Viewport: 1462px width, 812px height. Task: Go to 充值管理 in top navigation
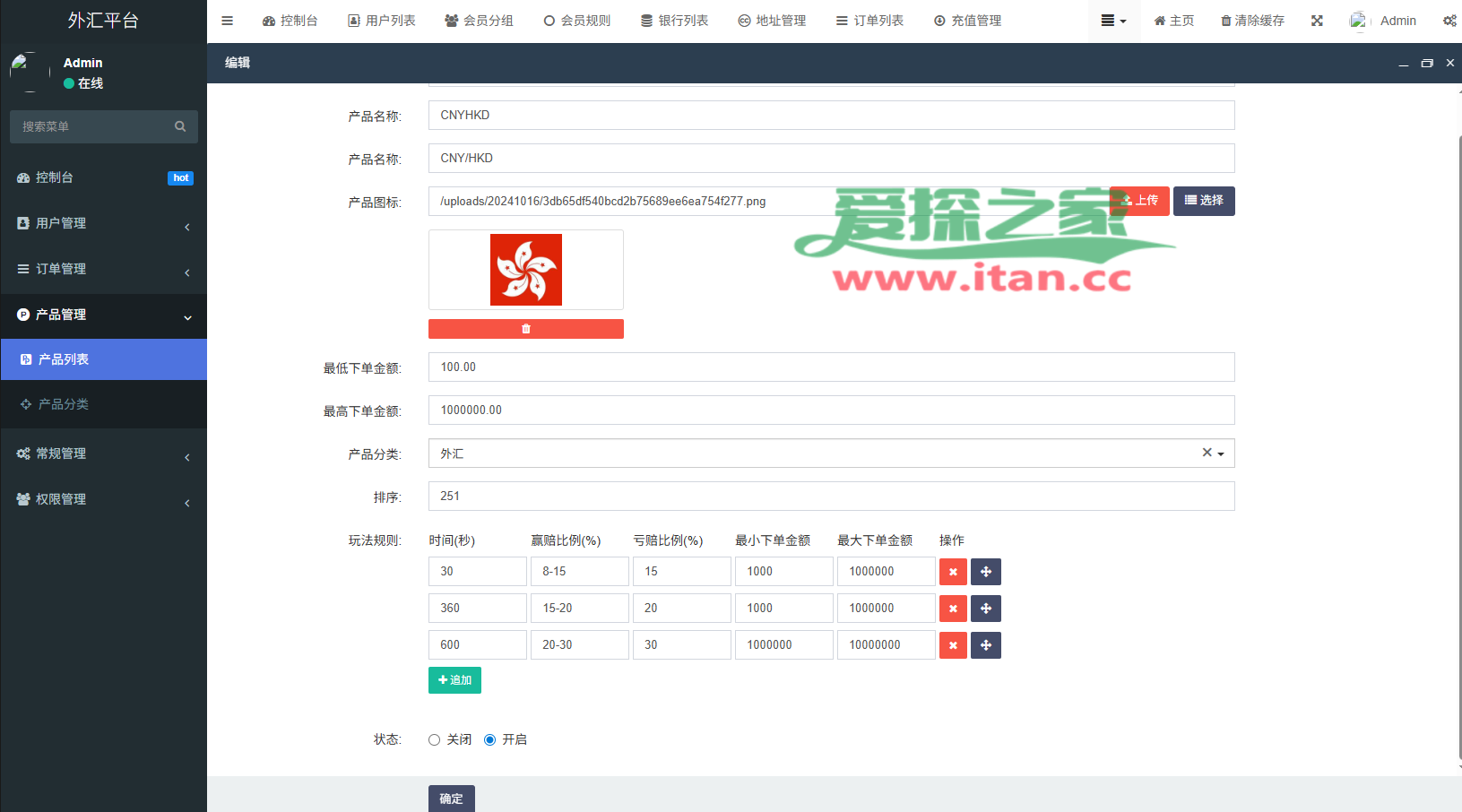pos(967,21)
